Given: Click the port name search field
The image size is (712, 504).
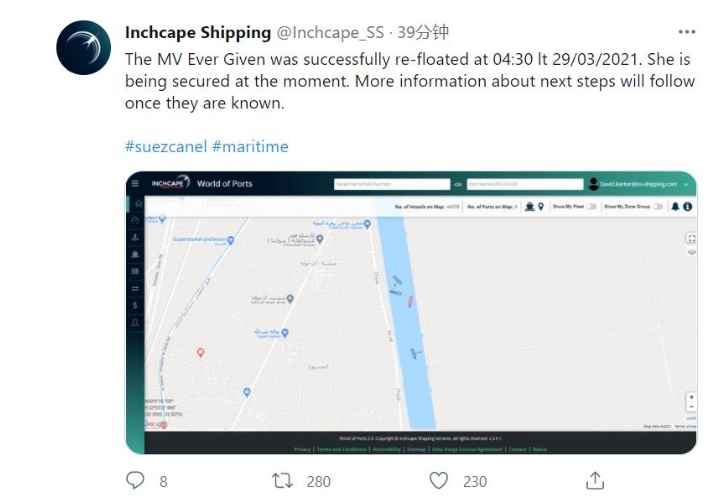Looking at the screenshot, I should [525, 184].
